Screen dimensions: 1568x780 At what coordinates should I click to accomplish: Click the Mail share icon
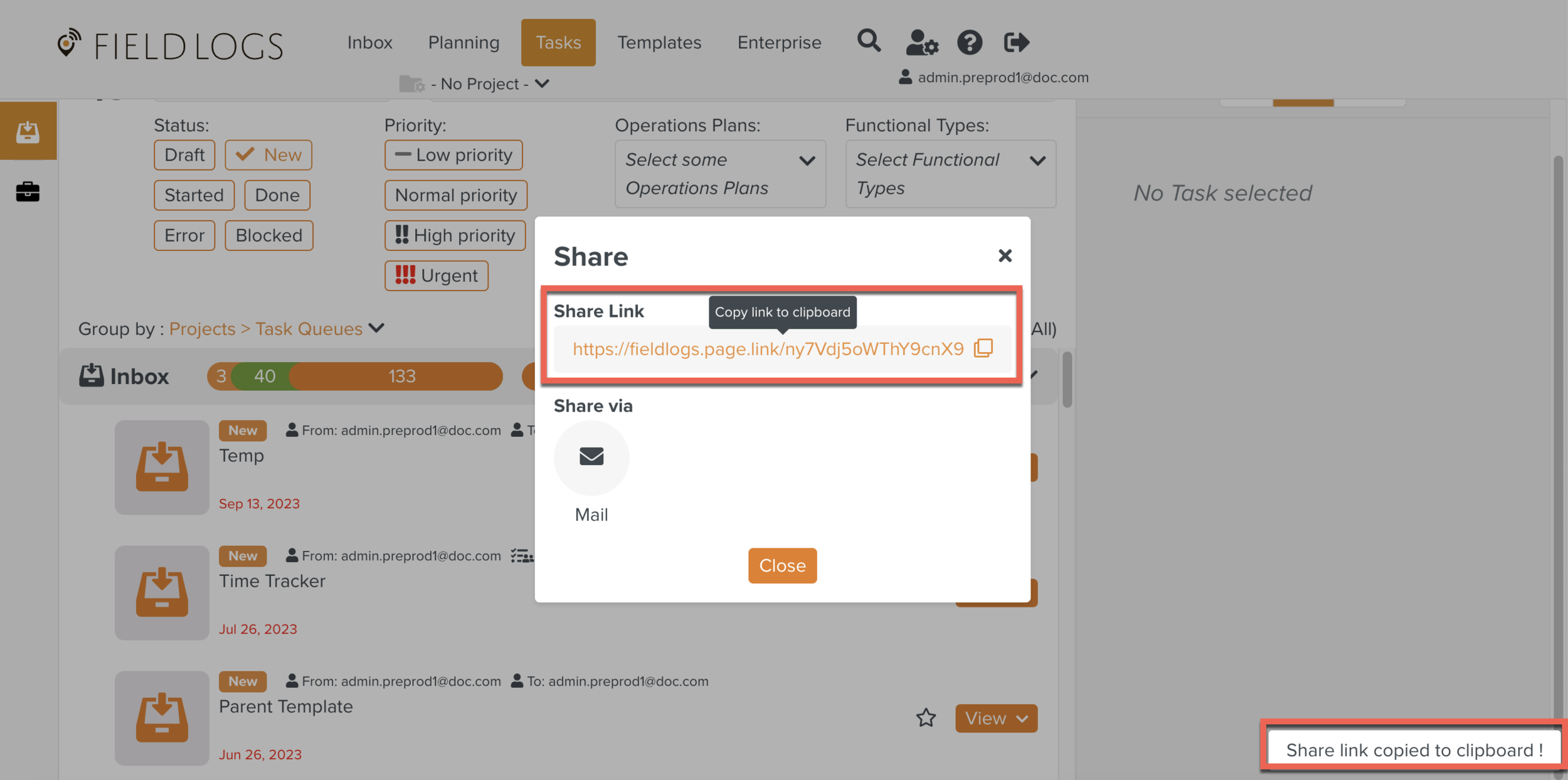(x=591, y=457)
